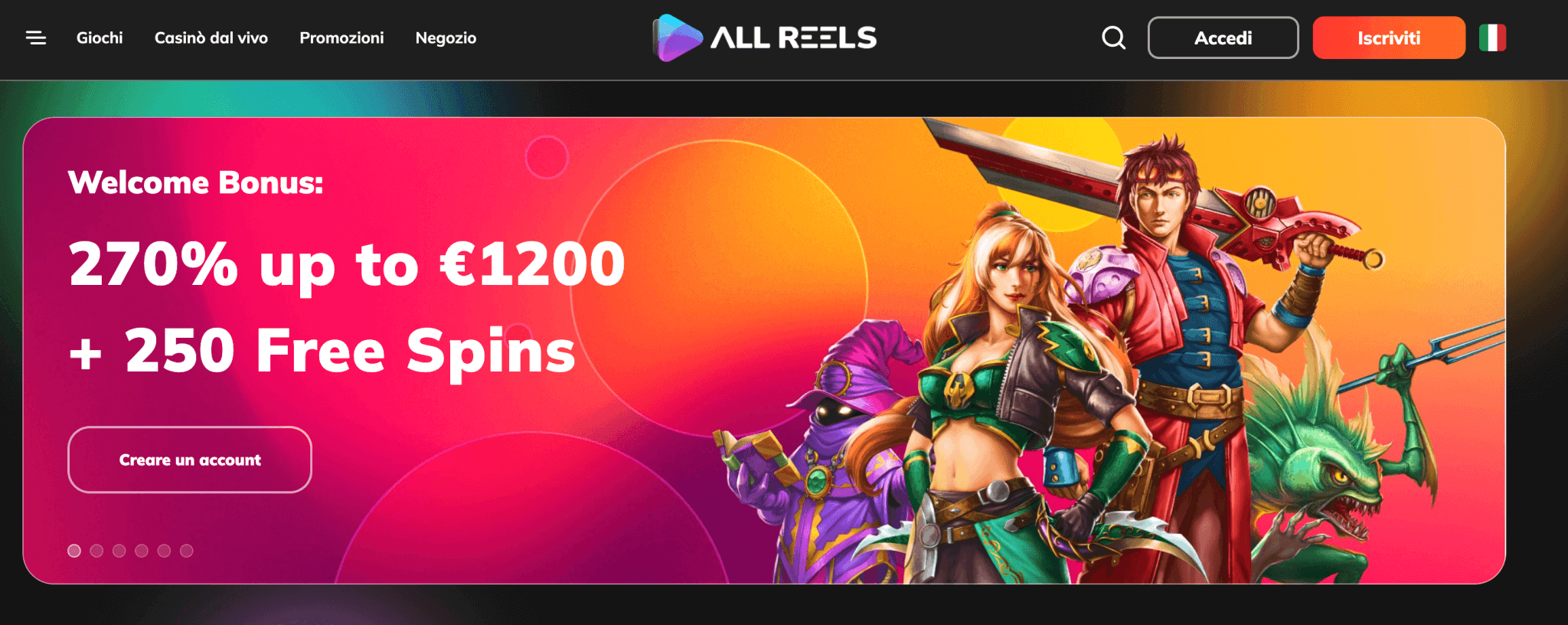Select the first carousel dot

pos(74,551)
